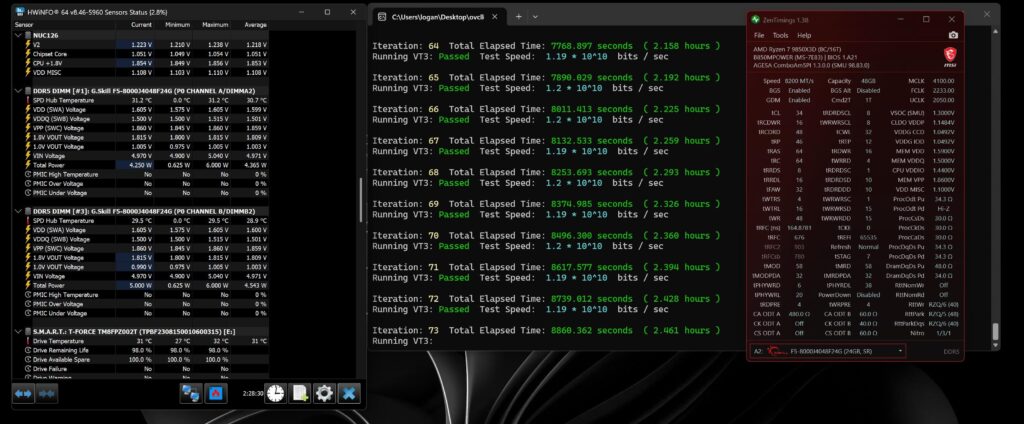Collapse the DDR5 DIMM [#1] sensor group
Screen dimensions: 1024x424
pos(18,91)
